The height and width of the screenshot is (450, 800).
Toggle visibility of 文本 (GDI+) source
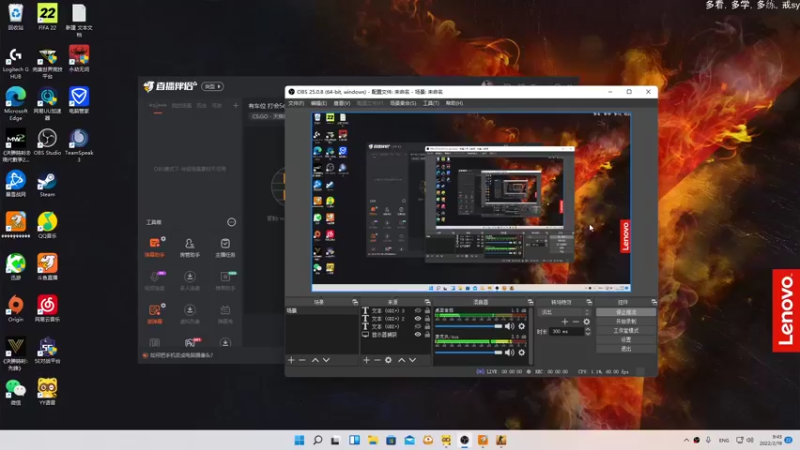tap(418, 327)
